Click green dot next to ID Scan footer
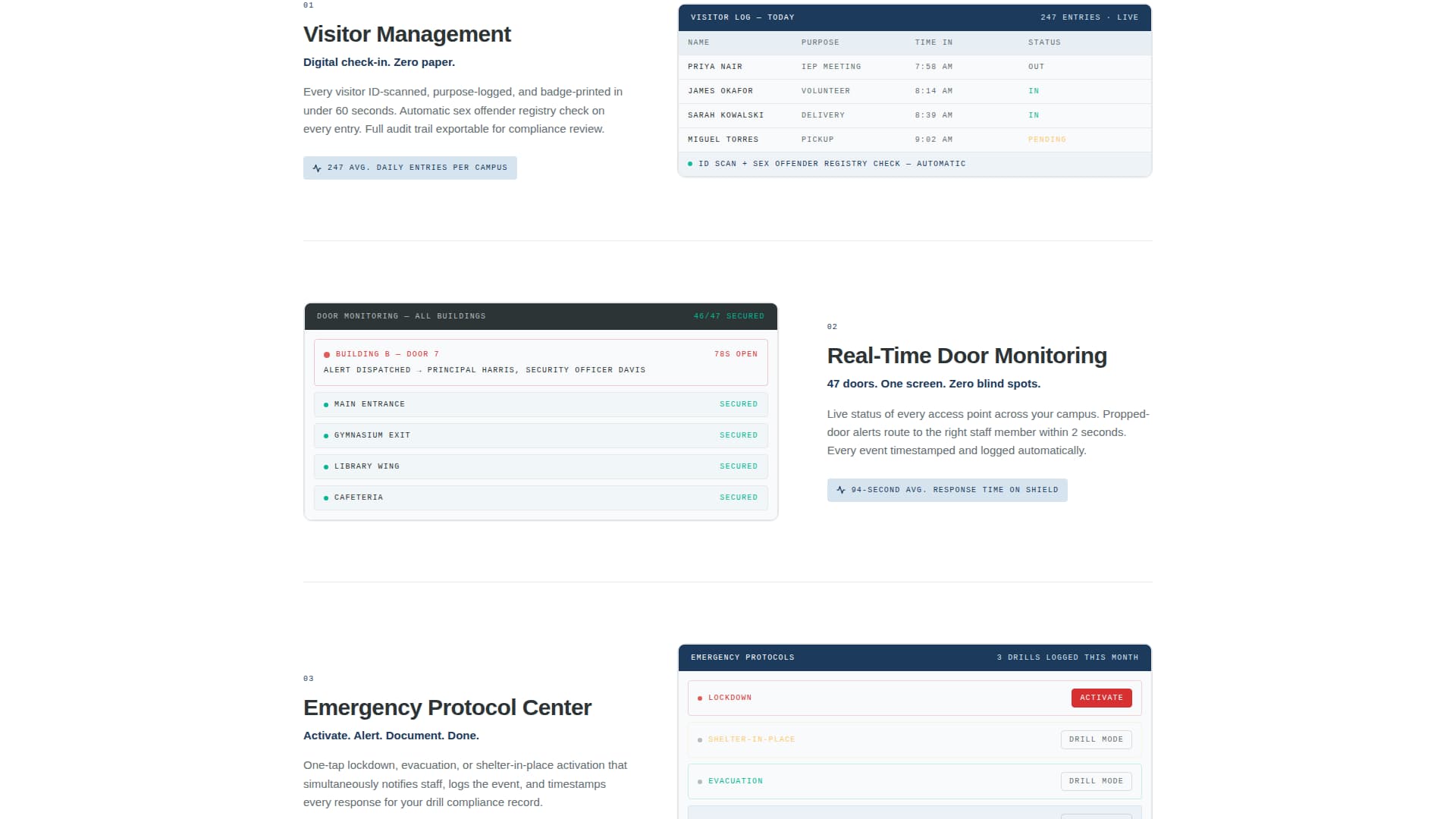 [x=690, y=164]
